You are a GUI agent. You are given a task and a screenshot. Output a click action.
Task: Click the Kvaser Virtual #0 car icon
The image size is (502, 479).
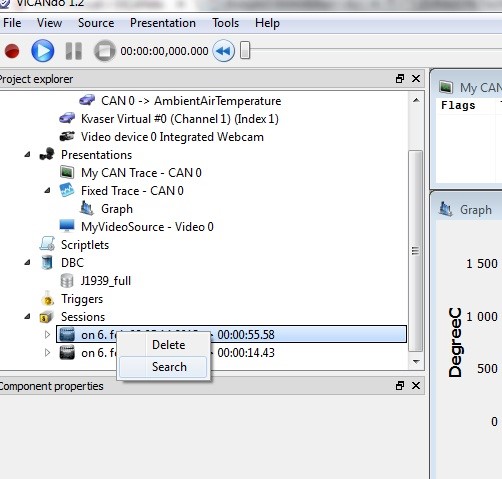(67, 118)
